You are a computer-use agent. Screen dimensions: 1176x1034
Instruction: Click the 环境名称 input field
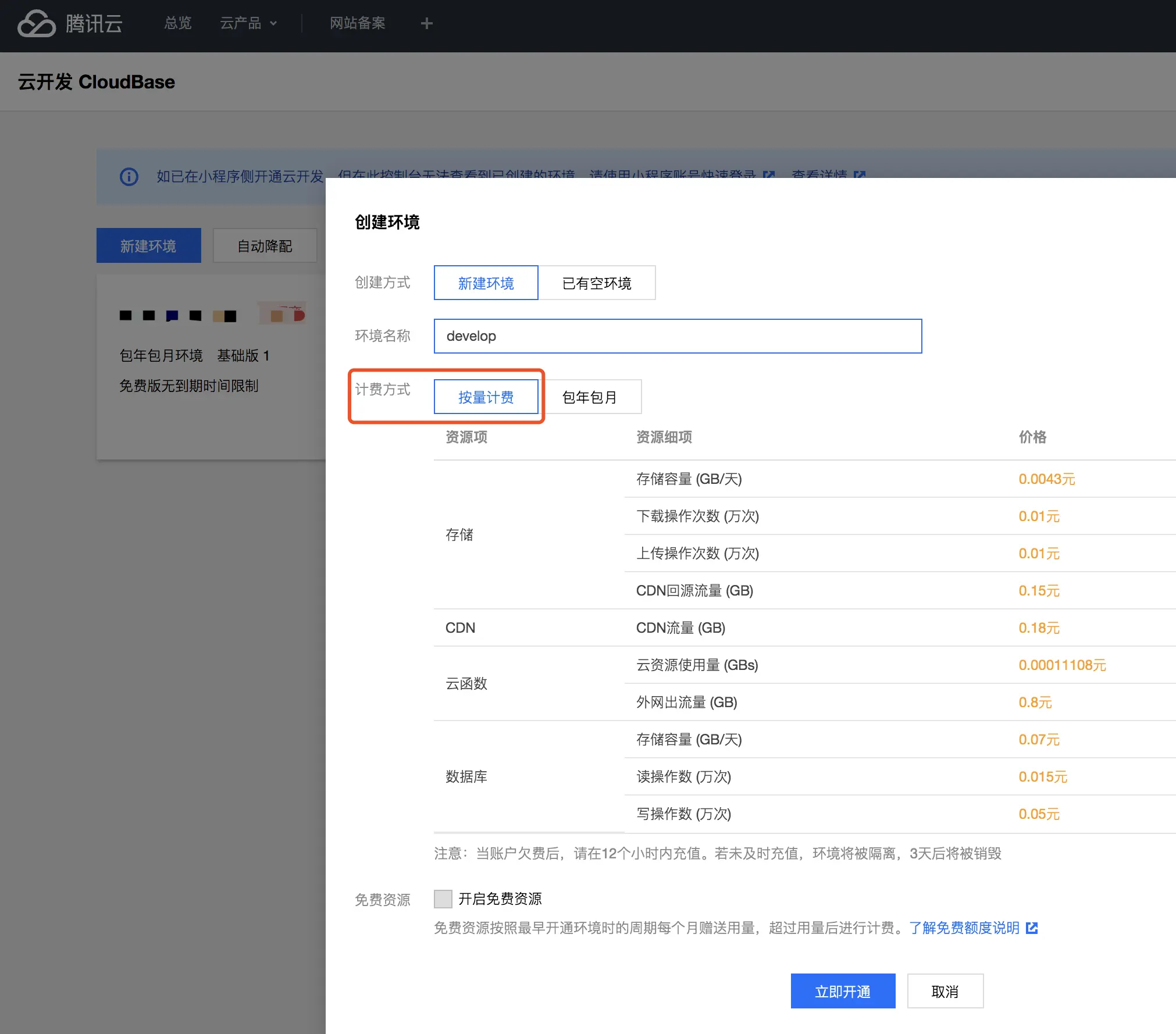[678, 336]
